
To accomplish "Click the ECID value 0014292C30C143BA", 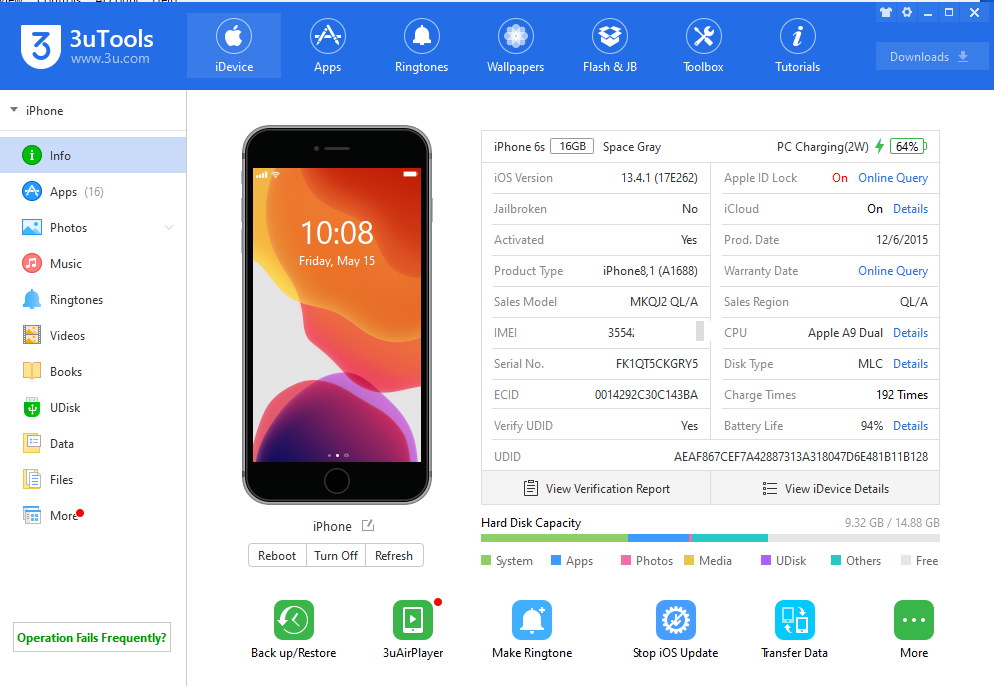I will (x=646, y=395).
